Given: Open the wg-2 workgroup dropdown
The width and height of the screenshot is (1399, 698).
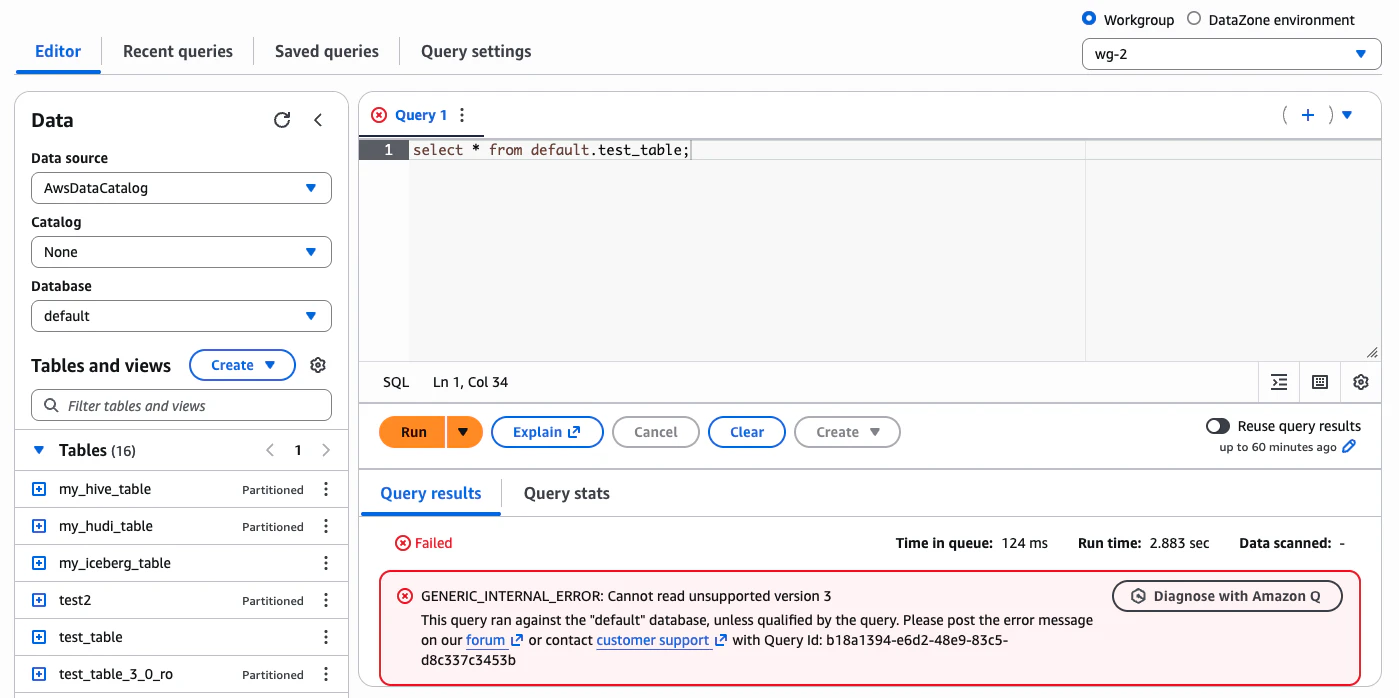Looking at the screenshot, I should coord(1232,54).
